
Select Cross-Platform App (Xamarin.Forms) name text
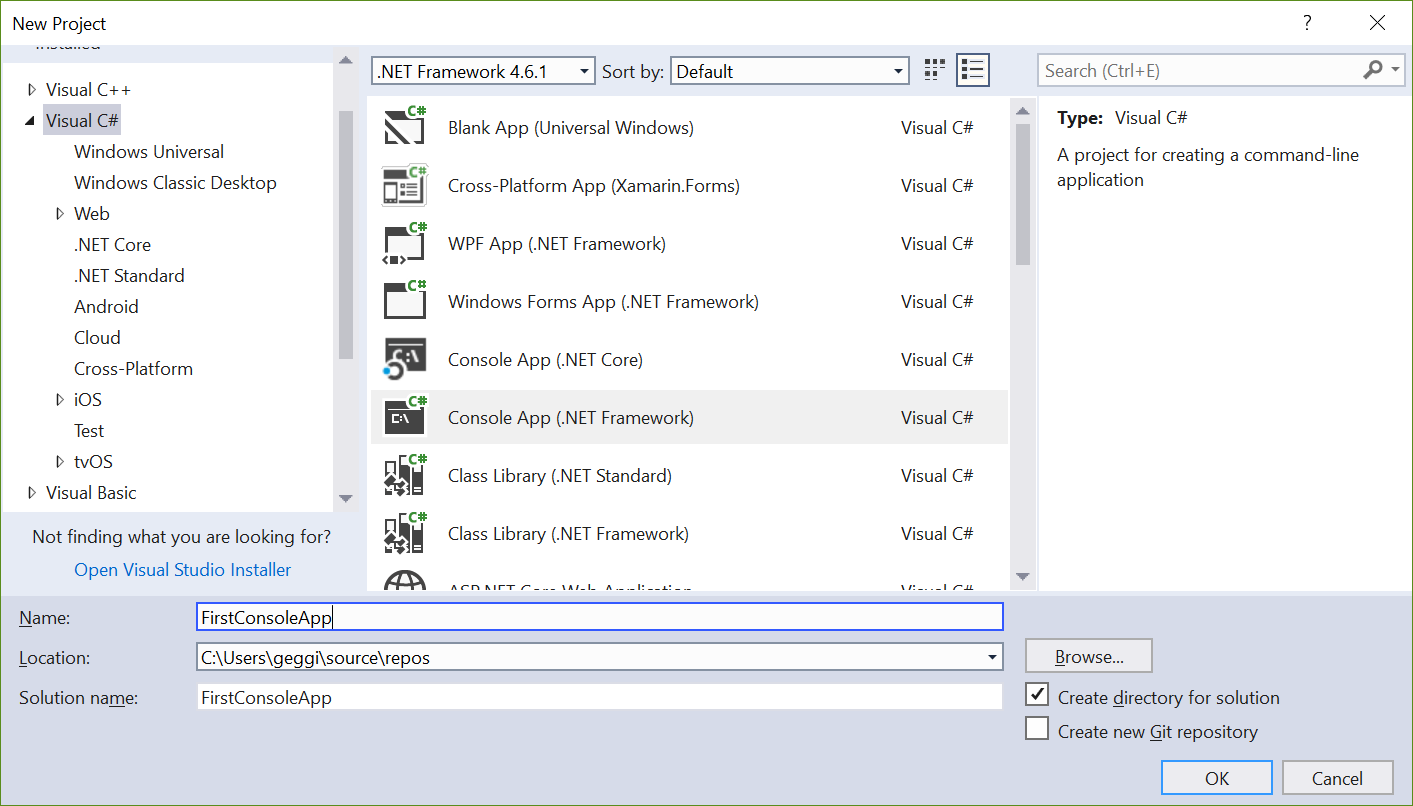pyautogui.click(x=594, y=186)
